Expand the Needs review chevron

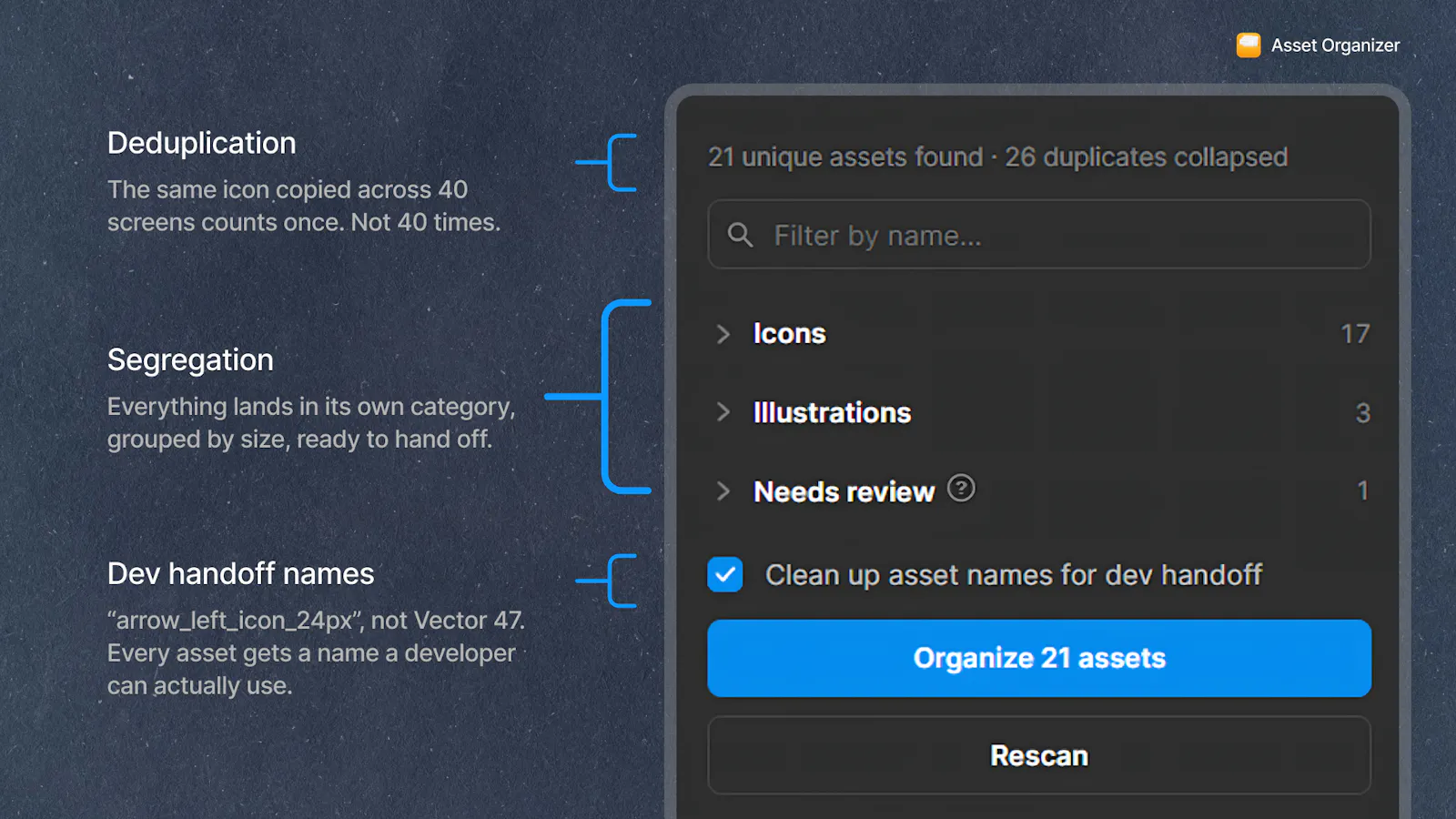[723, 491]
